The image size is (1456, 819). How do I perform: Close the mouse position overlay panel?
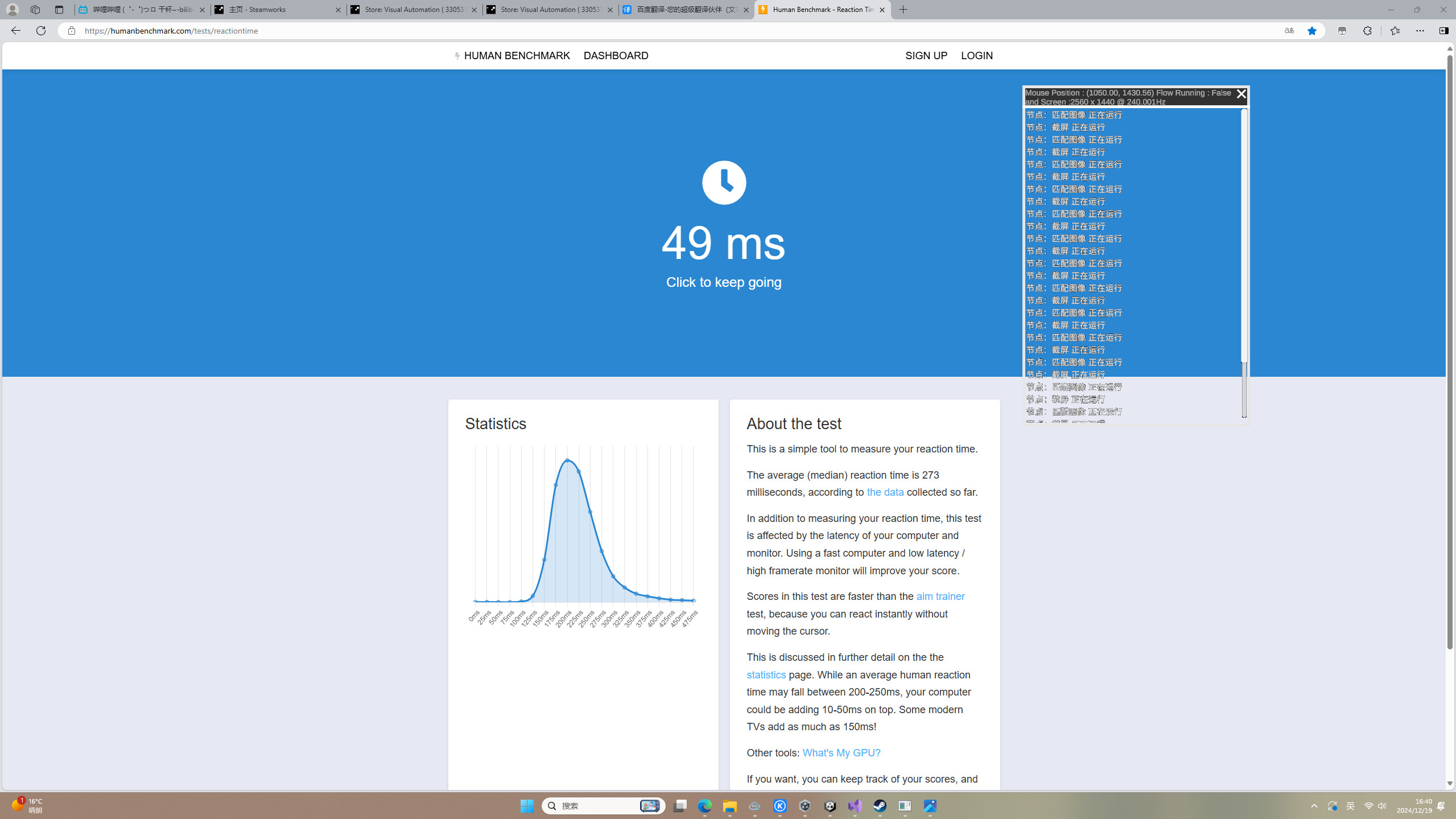1241,94
